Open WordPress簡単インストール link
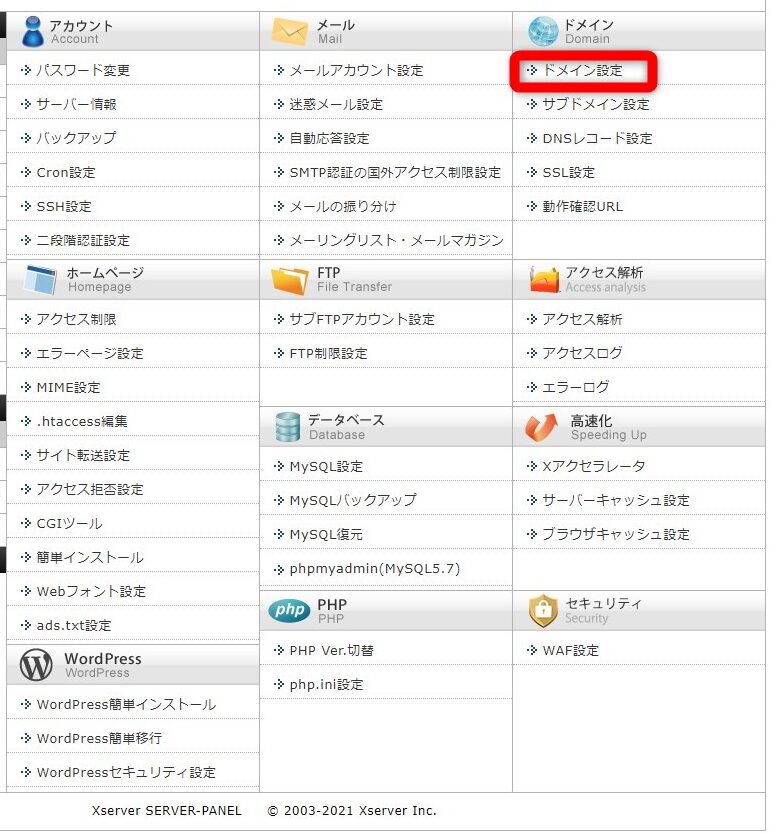The image size is (777, 839). [x=126, y=705]
